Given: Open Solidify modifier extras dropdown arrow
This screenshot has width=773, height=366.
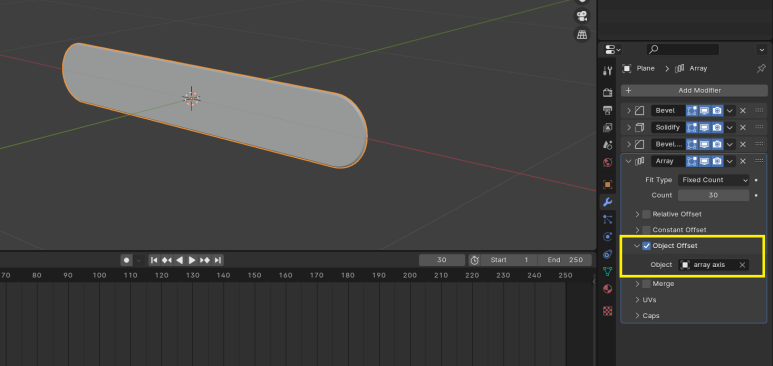Looking at the screenshot, I should tap(730, 127).
